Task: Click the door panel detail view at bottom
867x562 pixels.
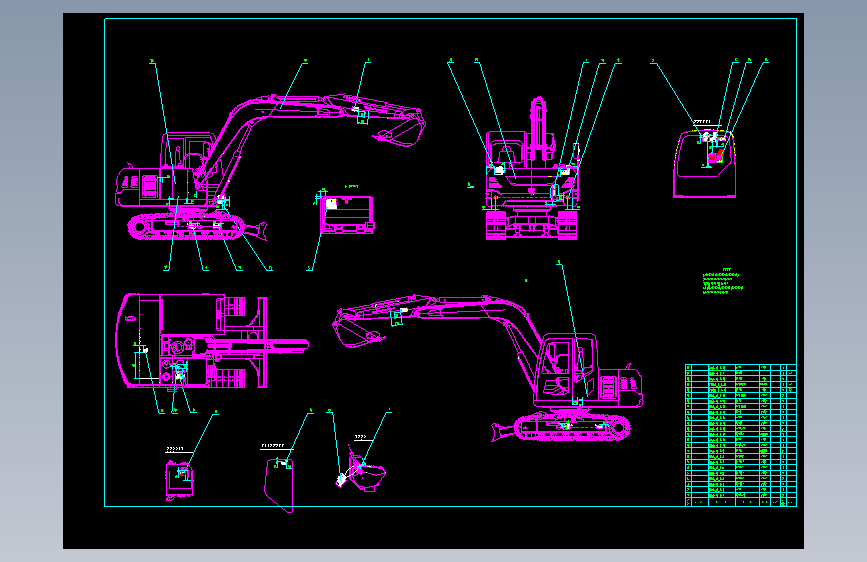Action: (x=279, y=485)
